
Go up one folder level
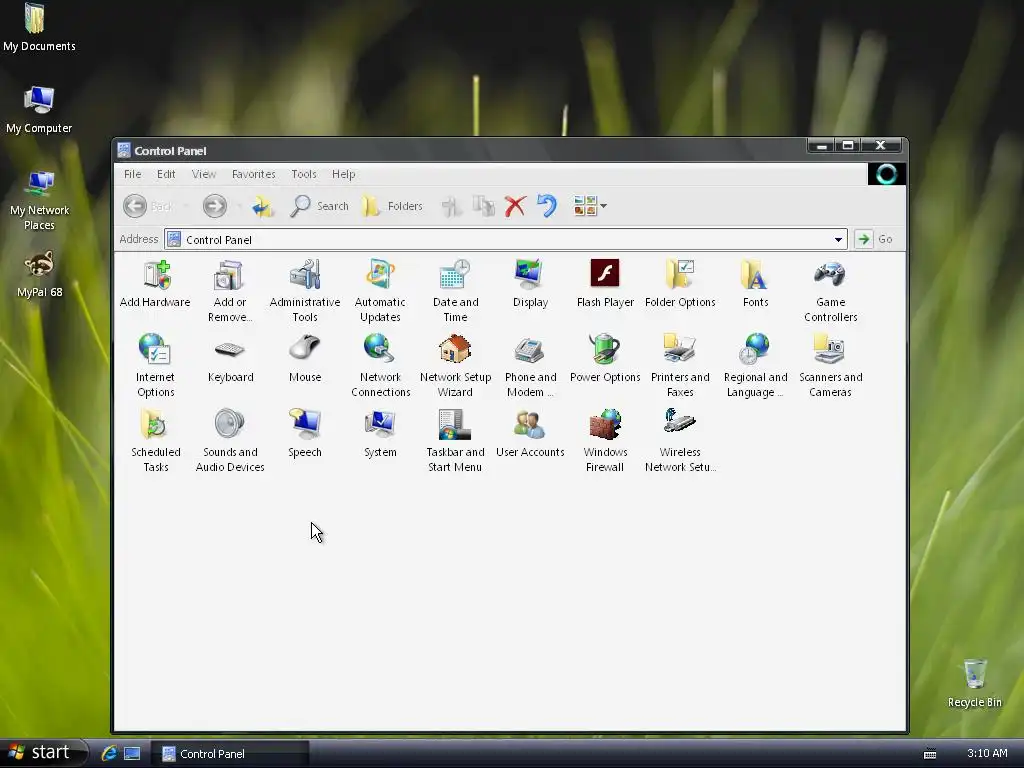(263, 206)
